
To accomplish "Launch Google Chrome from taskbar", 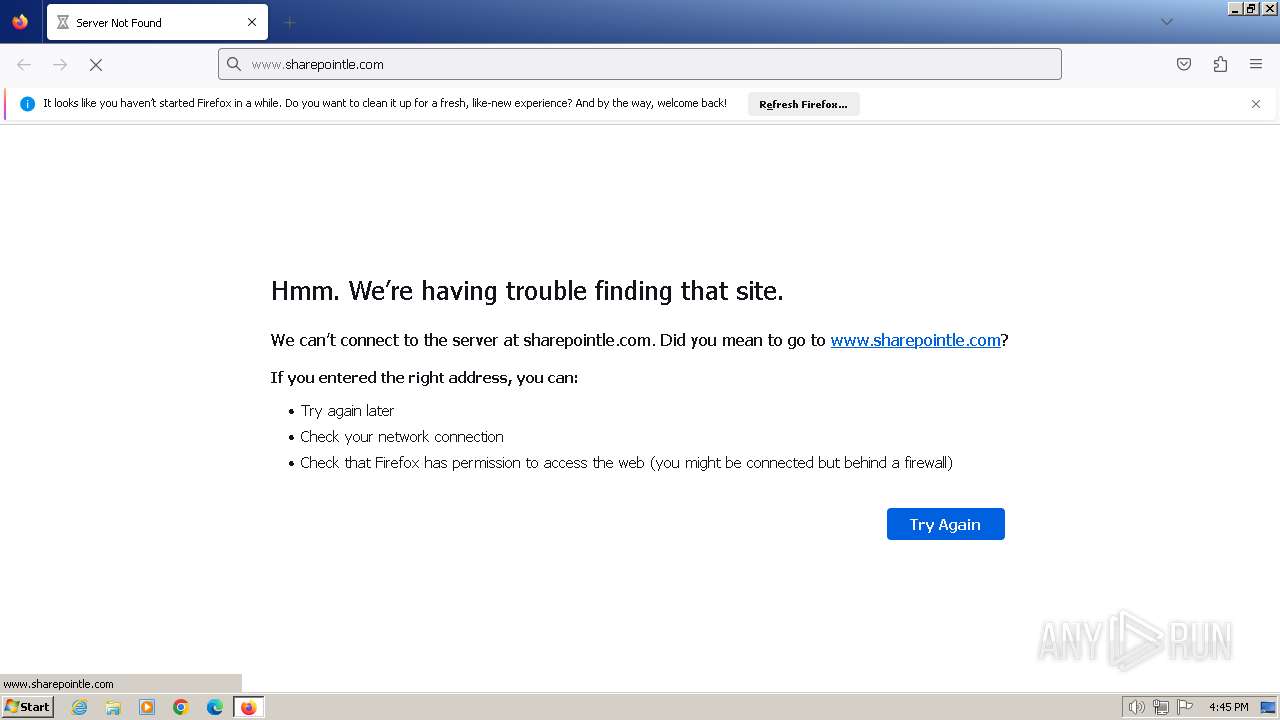I will pos(181,707).
